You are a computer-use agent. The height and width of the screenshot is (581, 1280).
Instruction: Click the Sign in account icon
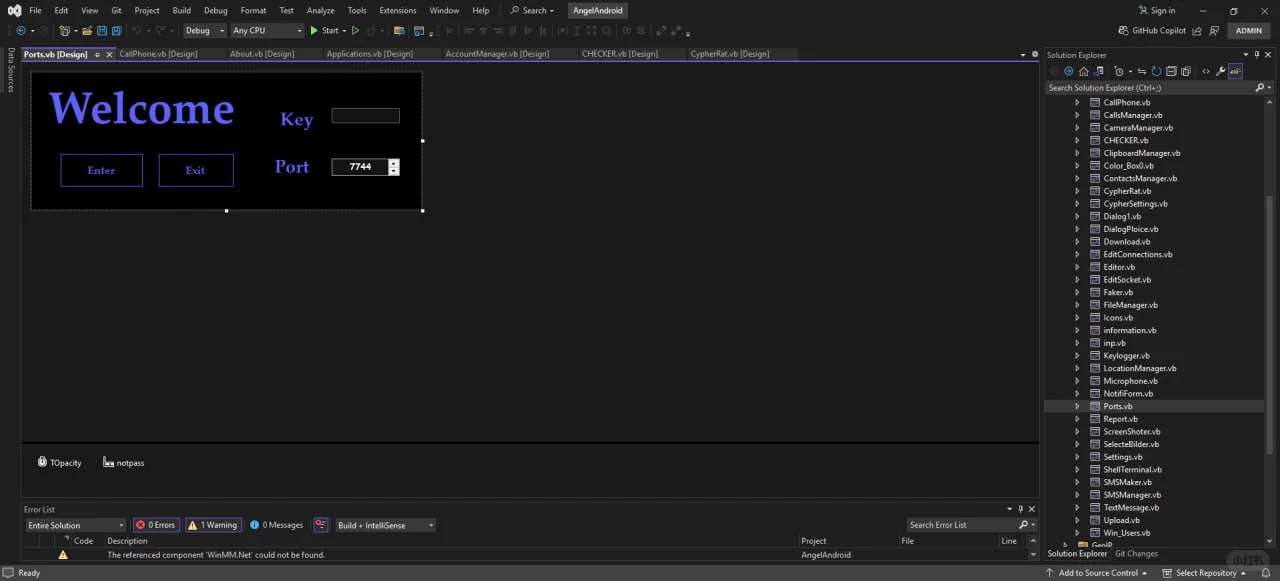1144,10
